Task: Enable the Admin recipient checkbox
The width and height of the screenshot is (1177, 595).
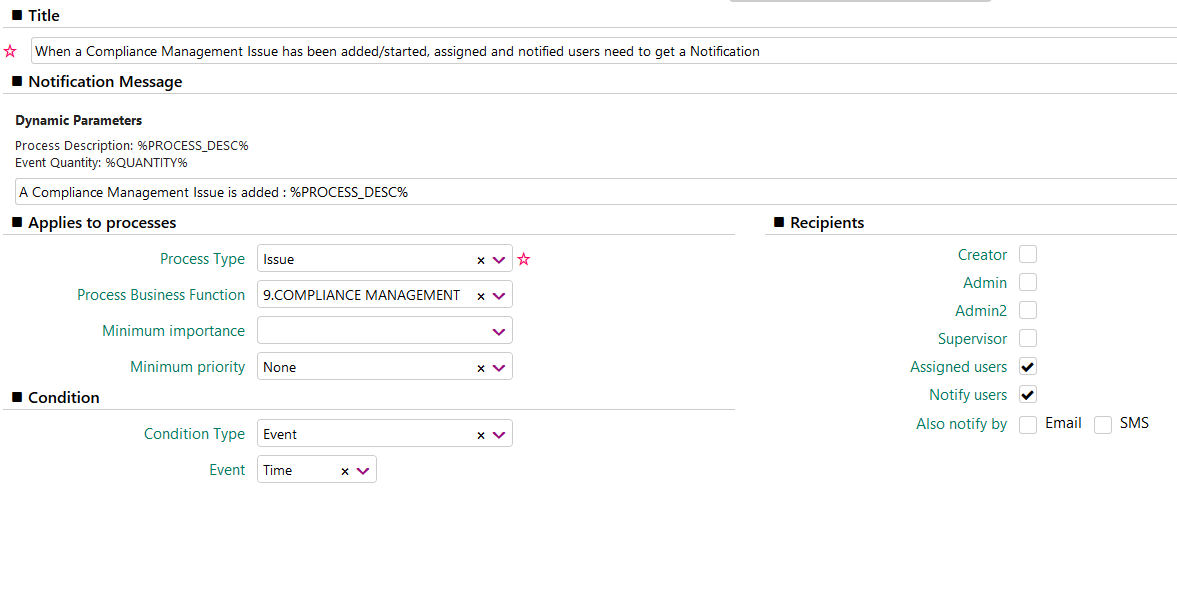Action: pyautogui.click(x=1028, y=282)
